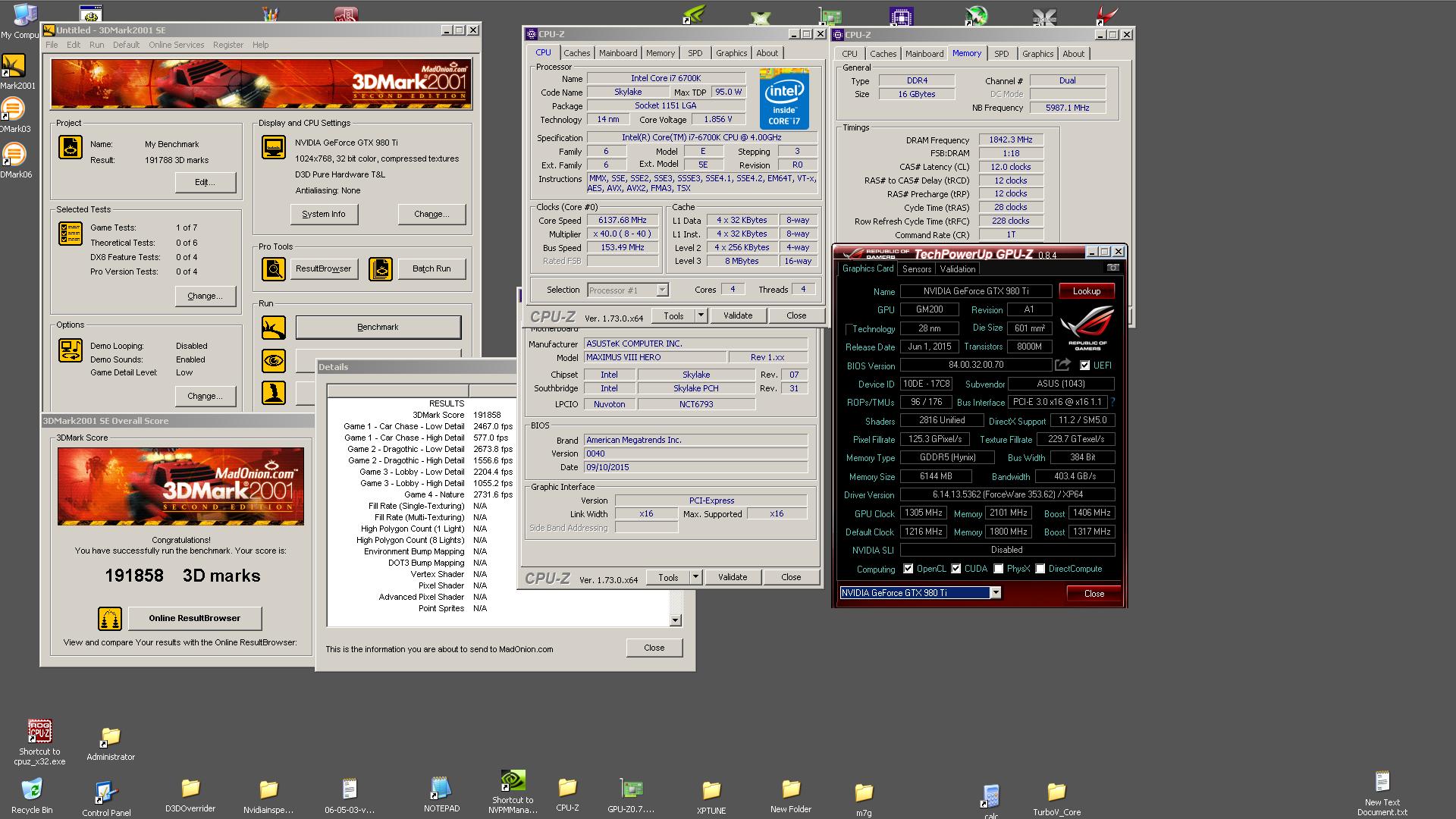Click the Project icon in 3DMark2001
This screenshot has width=1456, height=819.
click(x=71, y=146)
